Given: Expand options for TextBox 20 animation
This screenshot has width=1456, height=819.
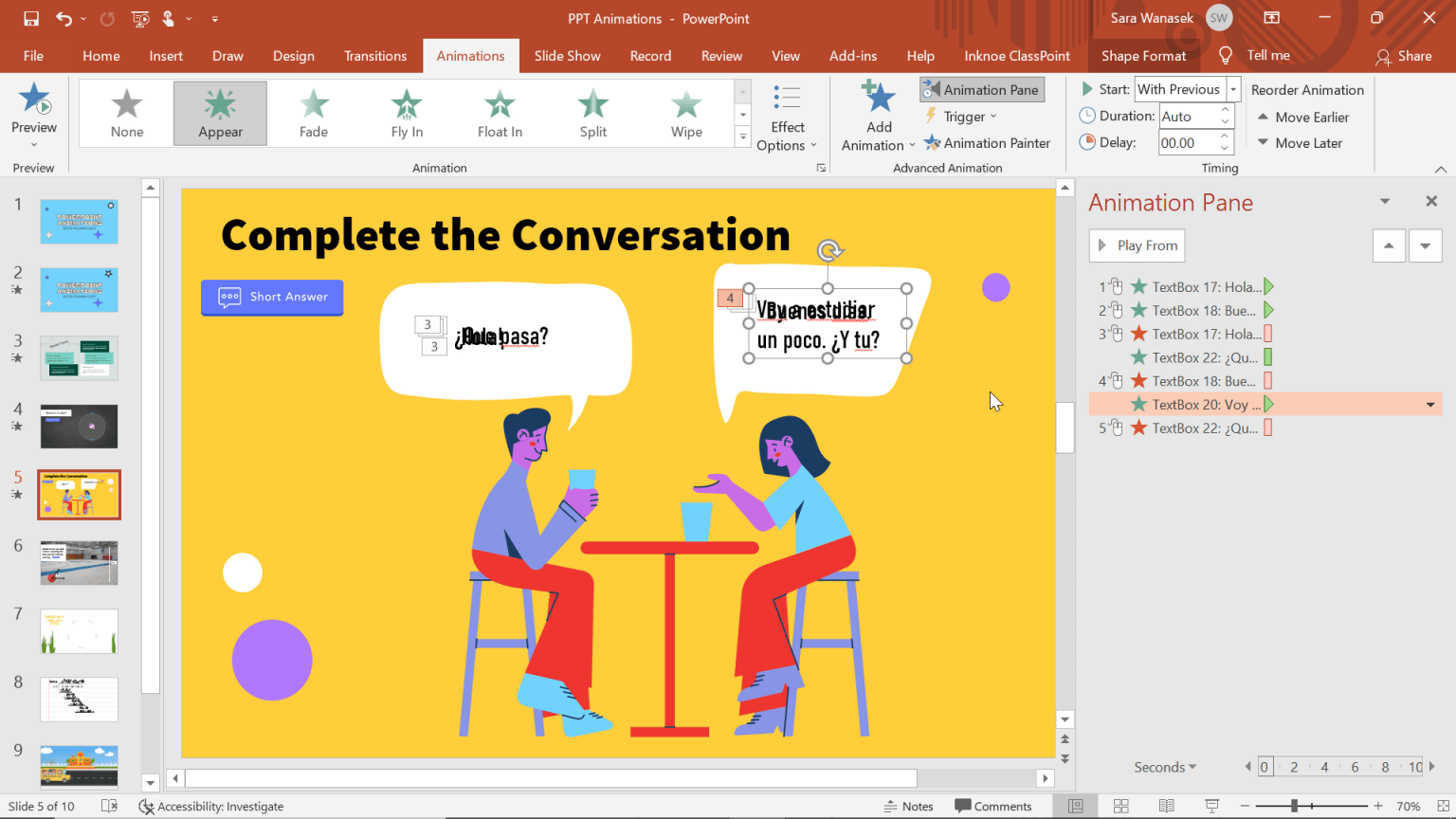Looking at the screenshot, I should [1431, 404].
